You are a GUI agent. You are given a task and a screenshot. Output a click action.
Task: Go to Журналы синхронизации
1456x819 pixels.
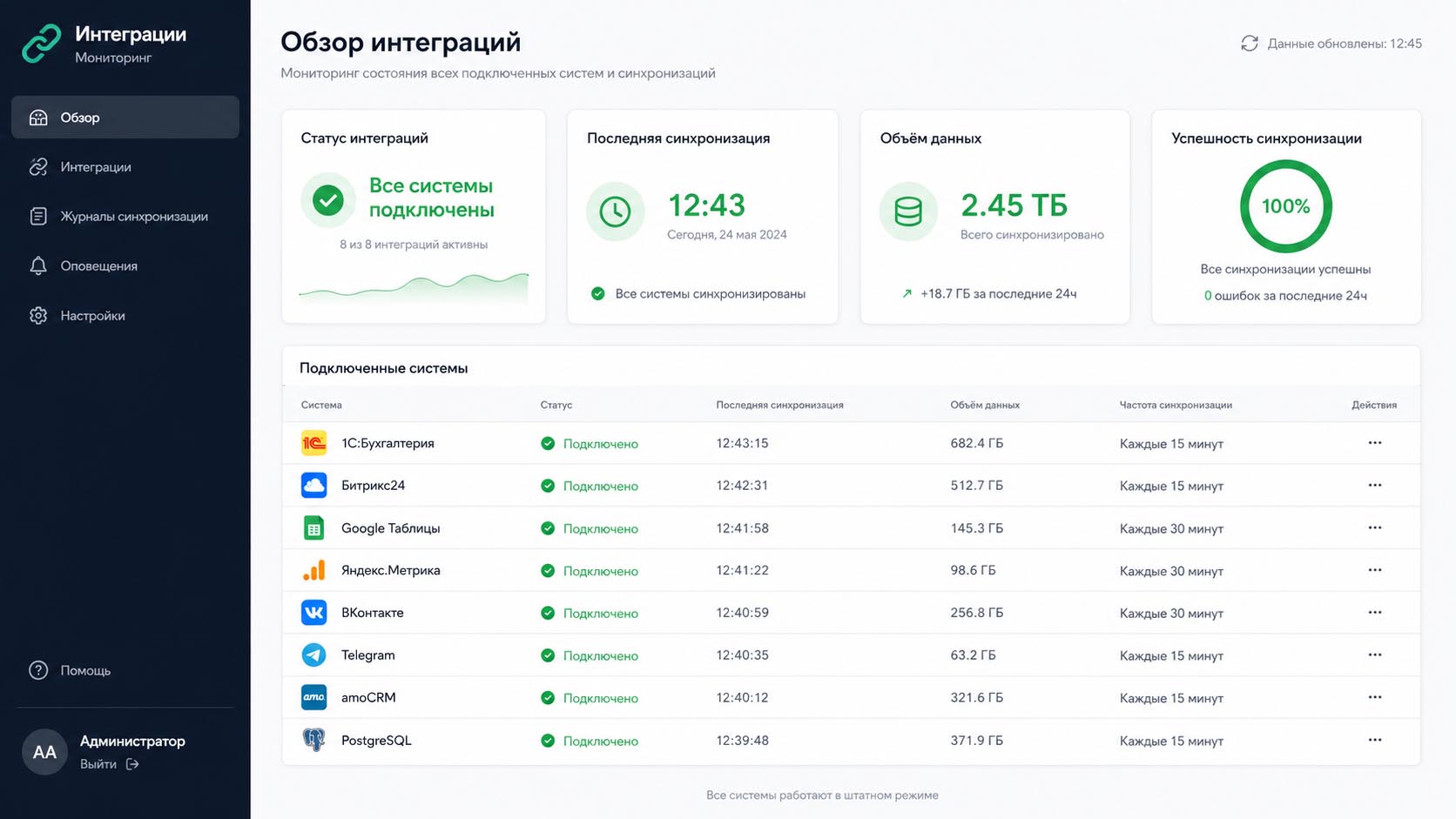(125, 217)
